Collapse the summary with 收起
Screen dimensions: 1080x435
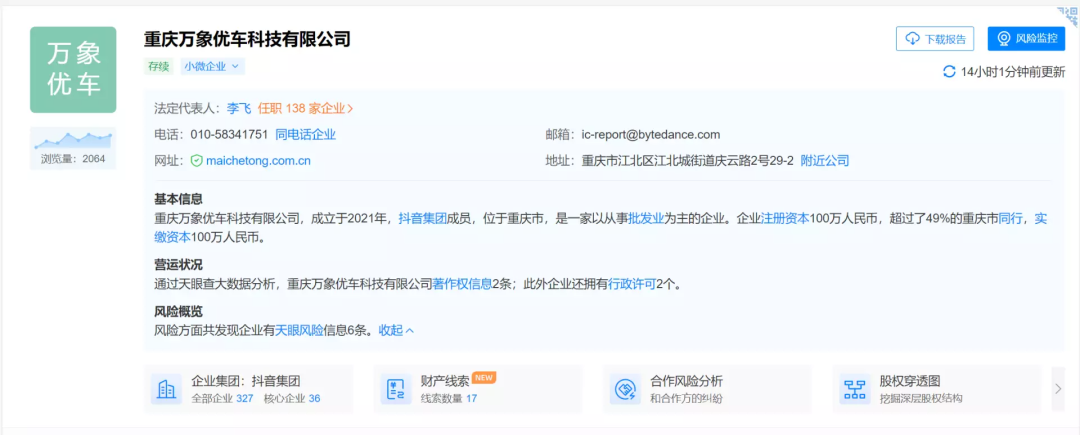click(x=396, y=330)
